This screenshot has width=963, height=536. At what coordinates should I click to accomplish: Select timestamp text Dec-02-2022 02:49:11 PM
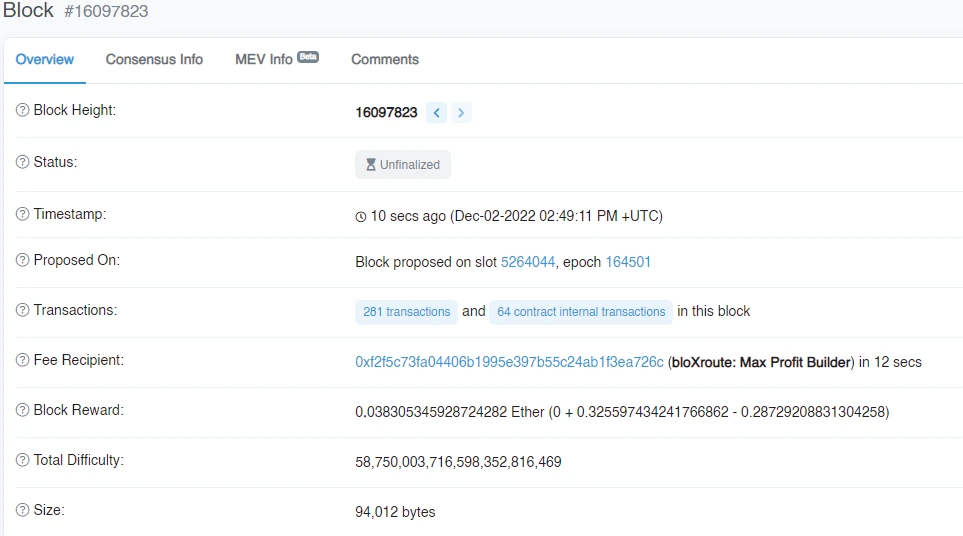tap(536, 216)
